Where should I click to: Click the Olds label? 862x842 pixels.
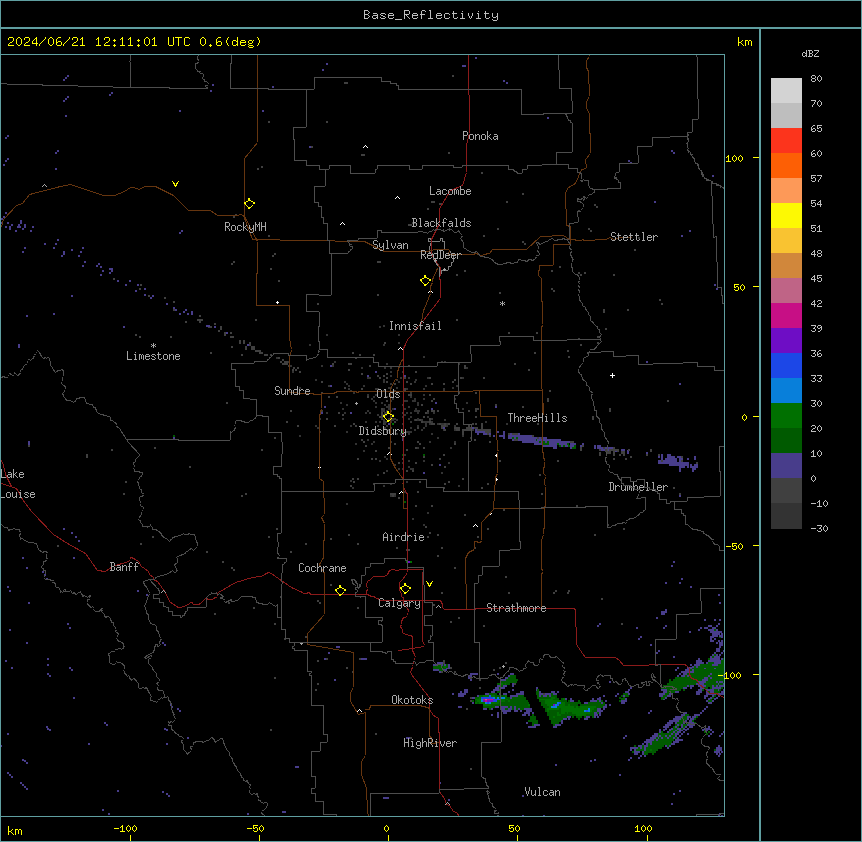click(388, 394)
